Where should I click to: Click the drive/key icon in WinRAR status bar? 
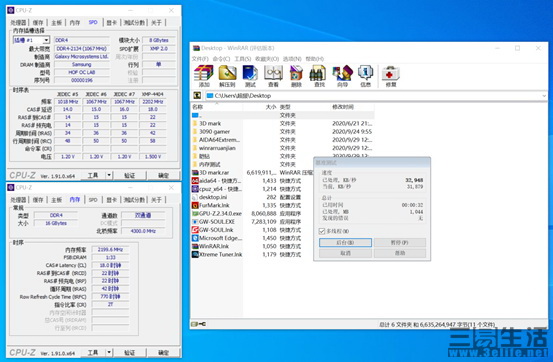click(199, 324)
